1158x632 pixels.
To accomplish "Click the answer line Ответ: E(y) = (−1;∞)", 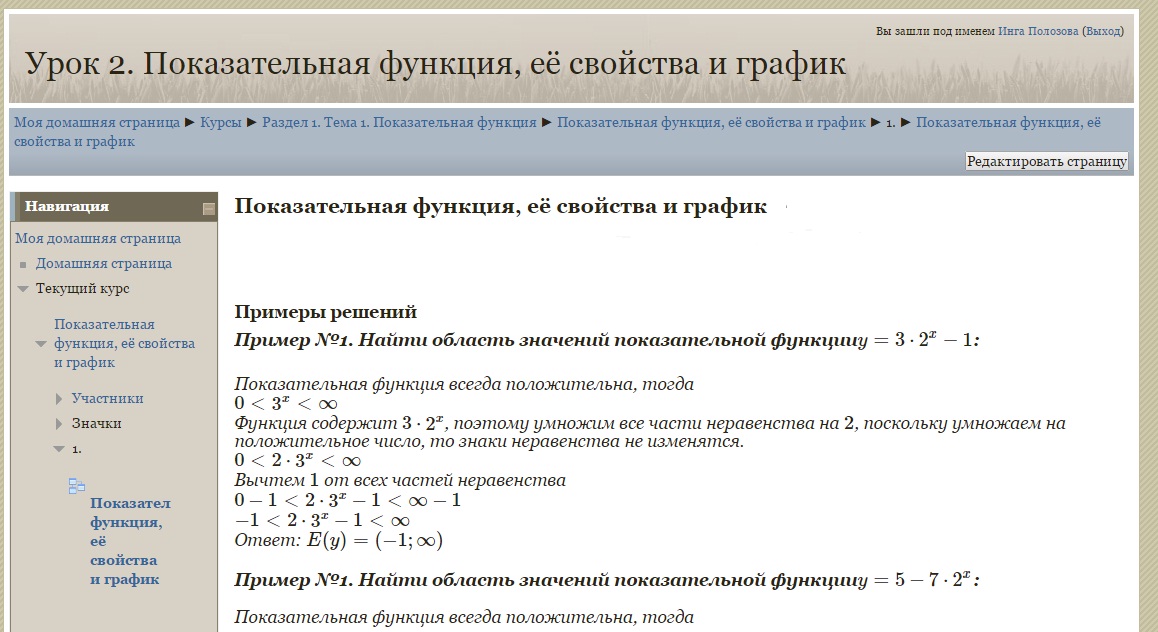I will (x=339, y=540).
